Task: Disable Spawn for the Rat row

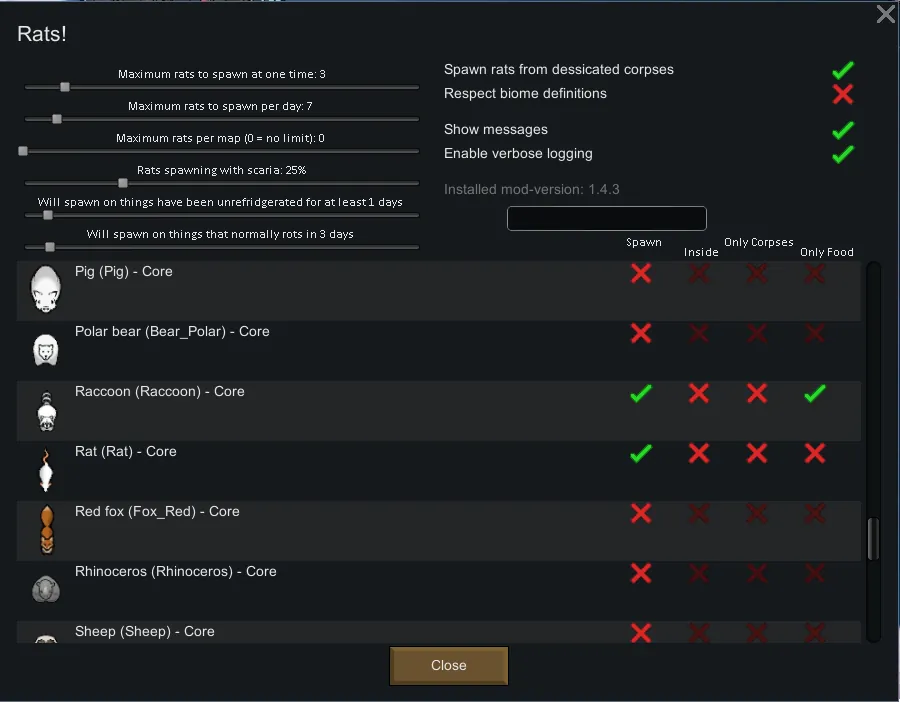Action: point(641,453)
